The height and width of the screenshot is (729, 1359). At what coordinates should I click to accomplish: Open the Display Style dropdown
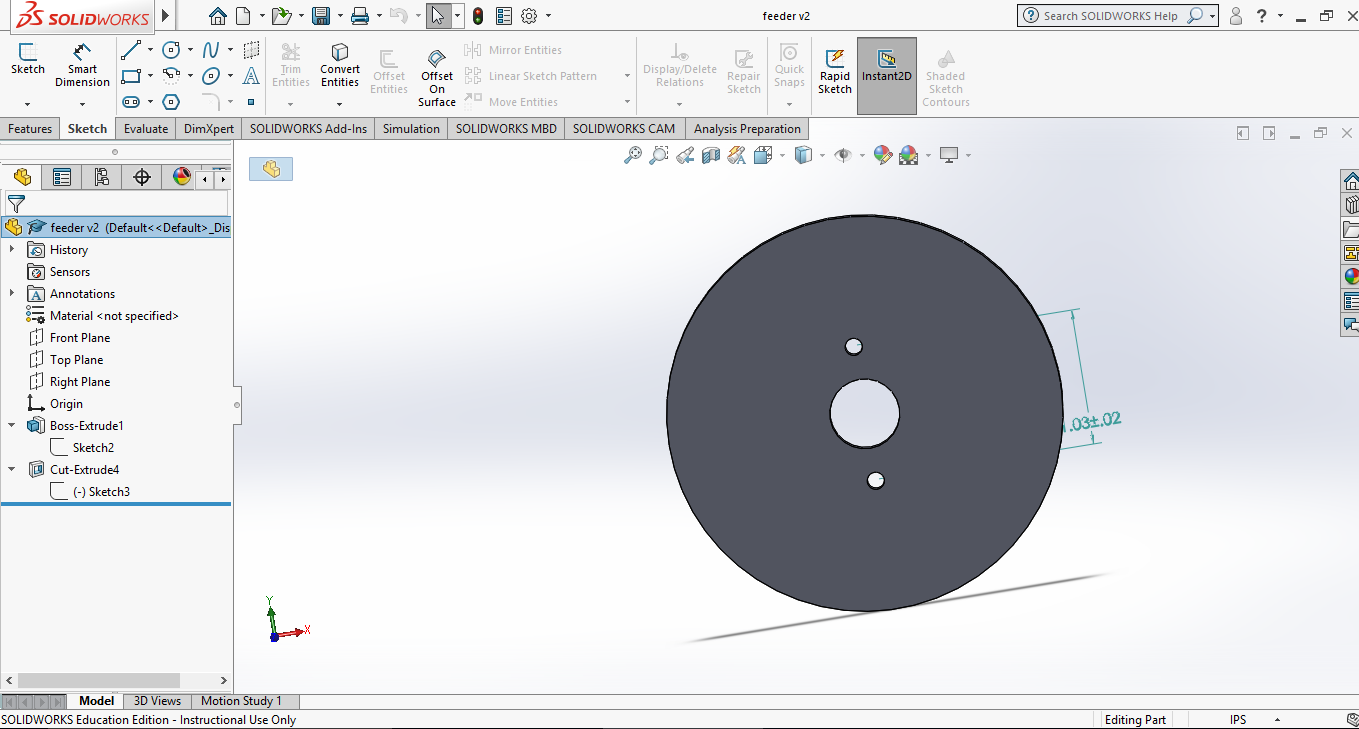tap(822, 155)
